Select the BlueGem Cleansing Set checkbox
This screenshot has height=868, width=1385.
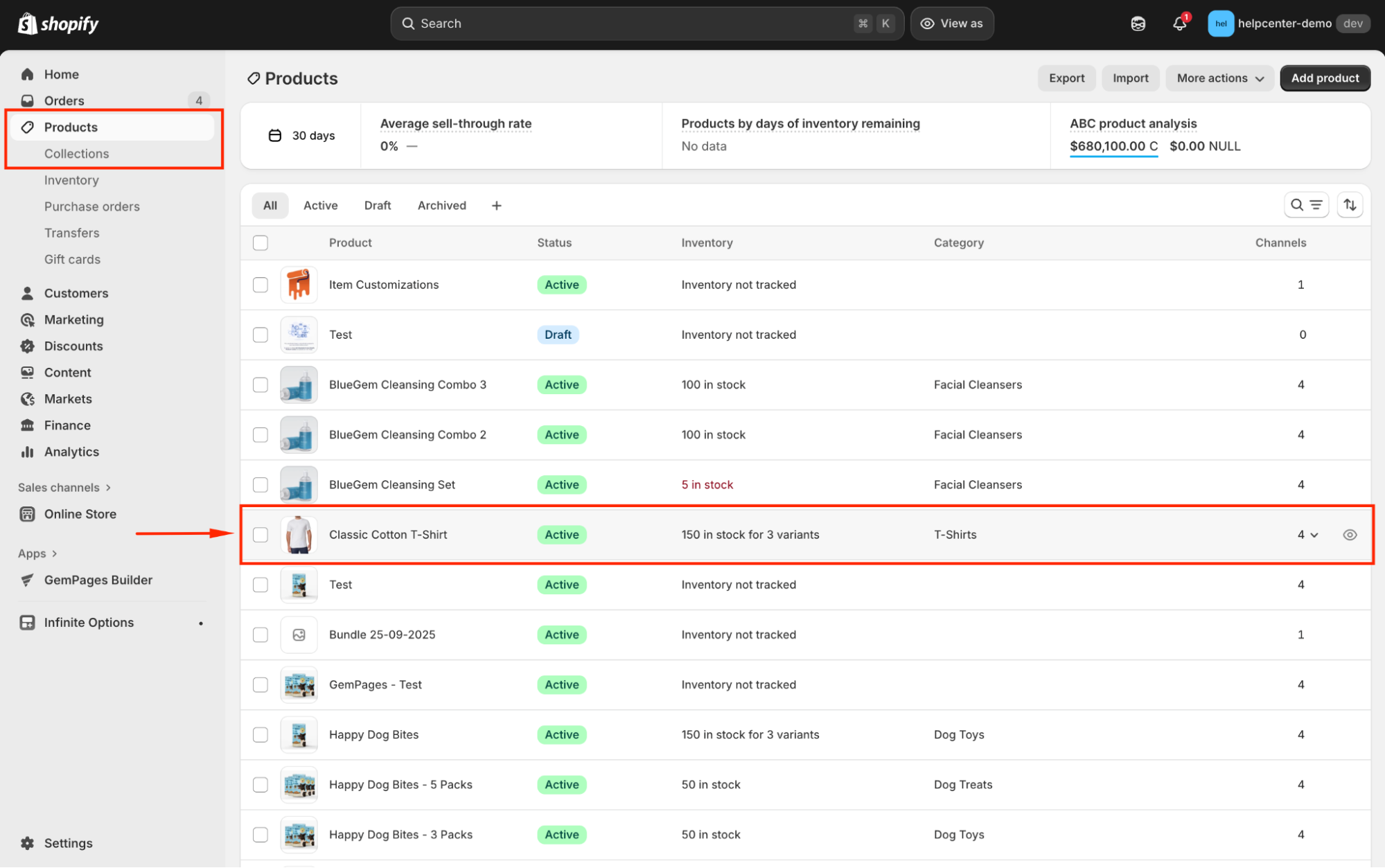coord(261,485)
